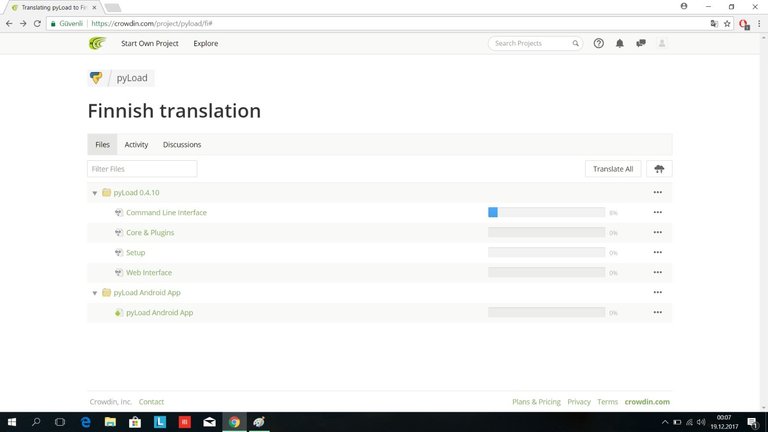Open options menu for Core & Plugins

[x=658, y=233]
